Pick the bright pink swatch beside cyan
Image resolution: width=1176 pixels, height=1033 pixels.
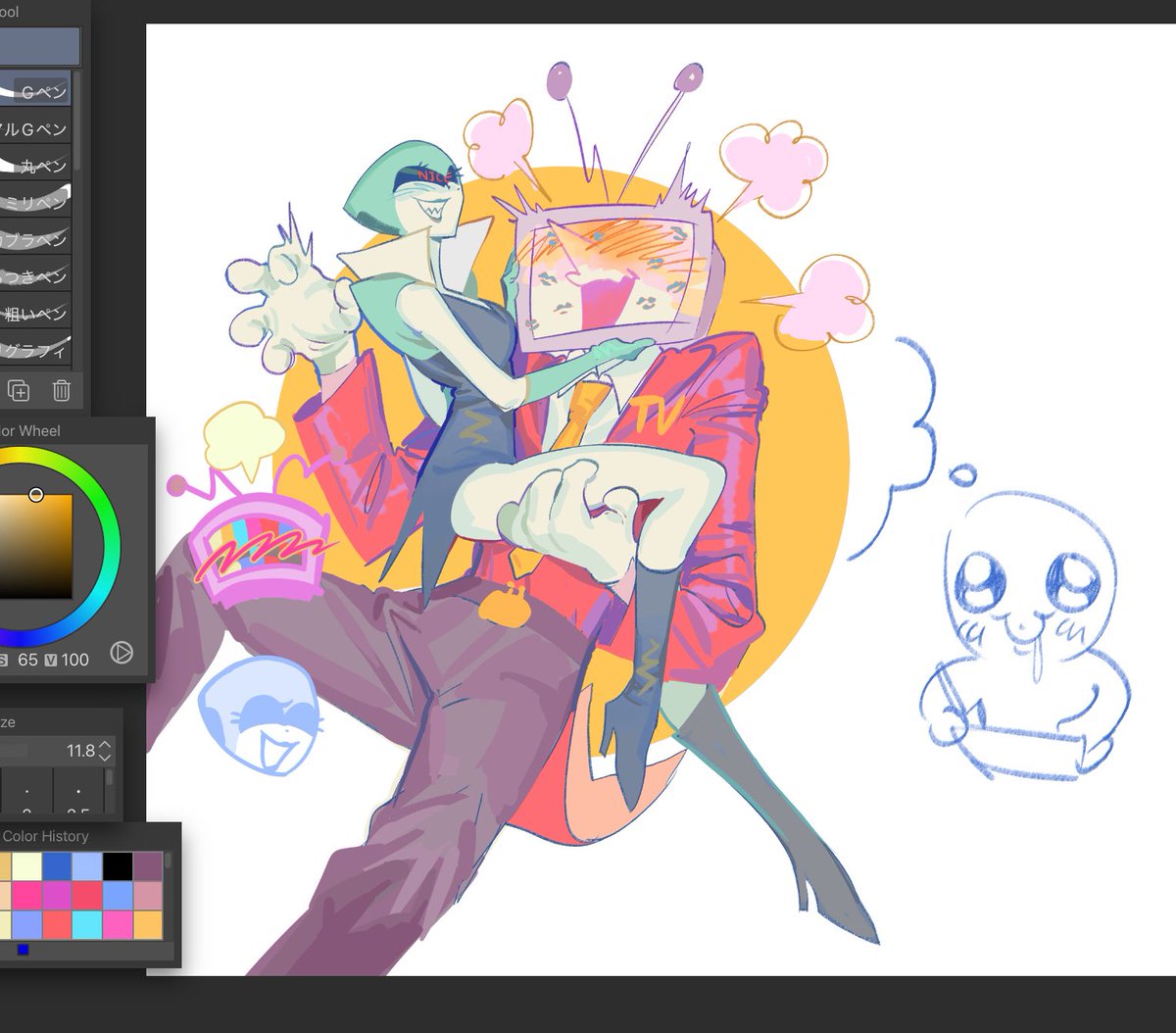pyautogui.click(x=118, y=924)
